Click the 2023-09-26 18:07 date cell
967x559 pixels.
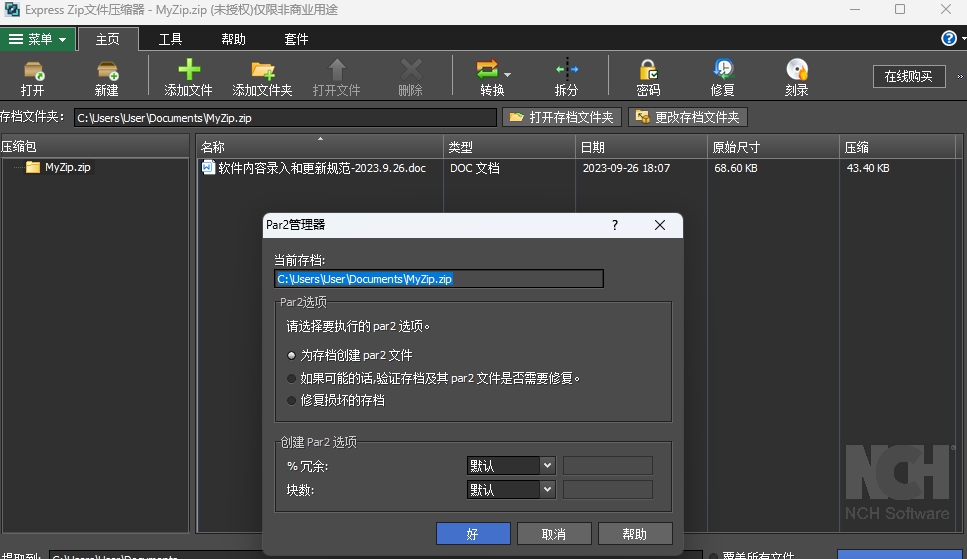click(626, 168)
